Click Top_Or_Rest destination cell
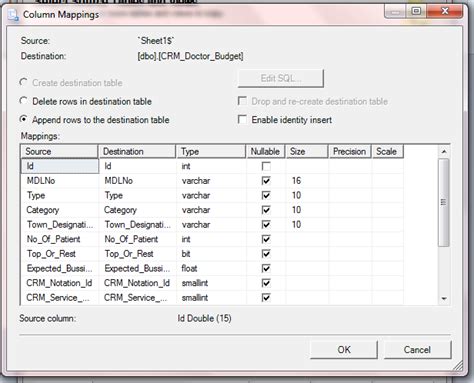This screenshot has height=383, width=474. (x=138, y=254)
